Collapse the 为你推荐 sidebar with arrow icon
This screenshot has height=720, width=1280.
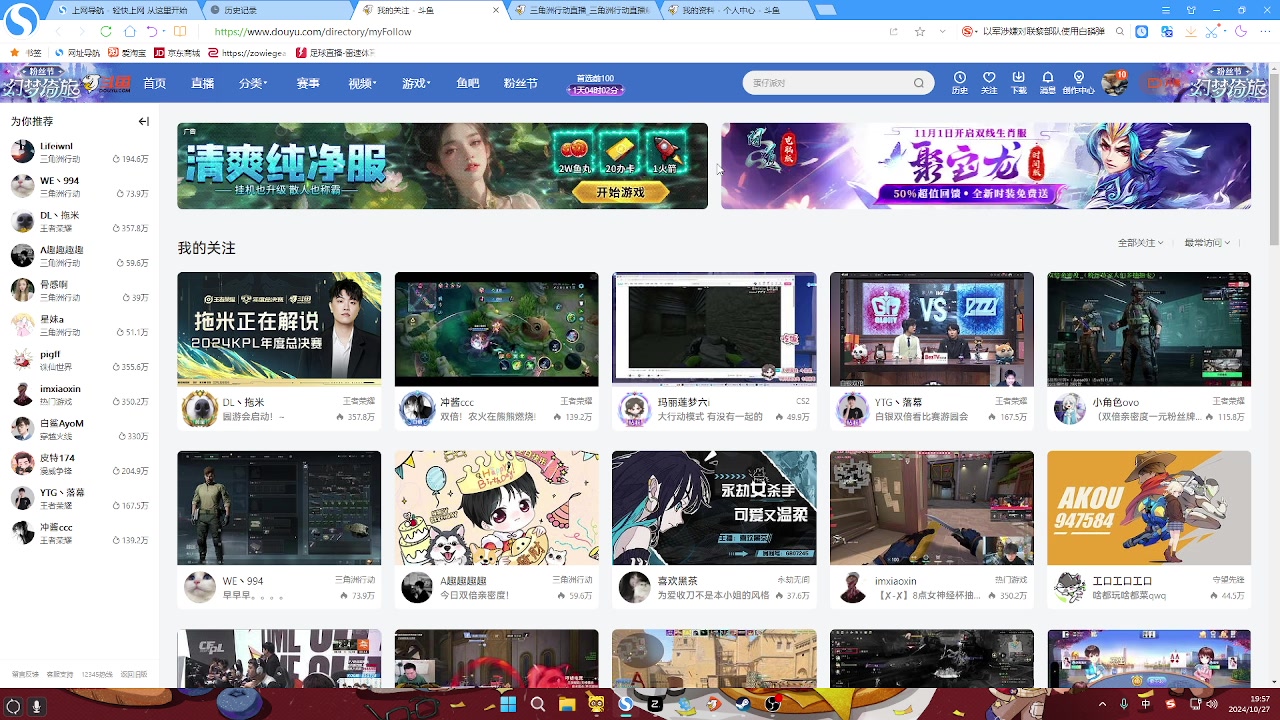[x=144, y=121]
